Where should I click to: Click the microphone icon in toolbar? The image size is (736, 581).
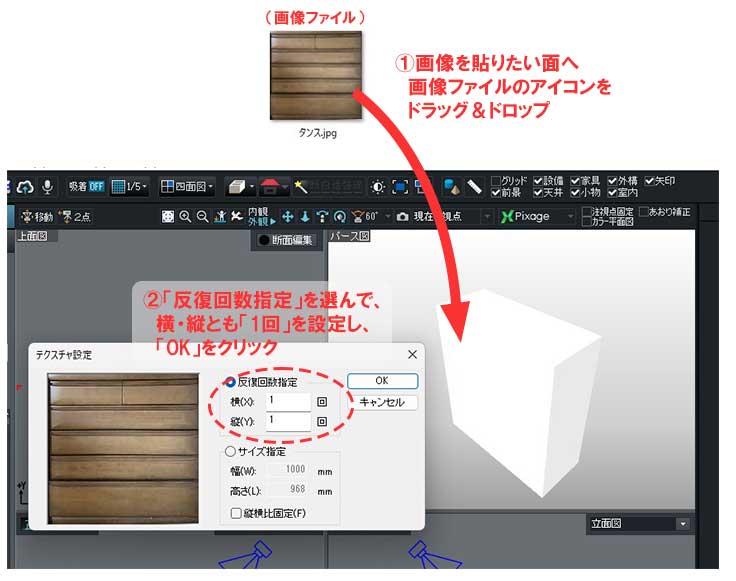[x=48, y=186]
